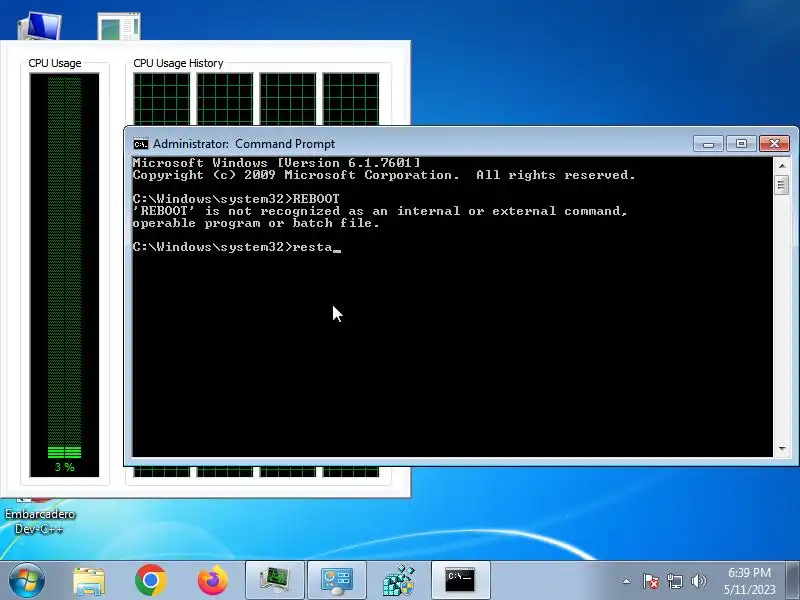800x600 pixels.
Task: Click the fourth CPU Usage History graph
Action: coord(351,99)
